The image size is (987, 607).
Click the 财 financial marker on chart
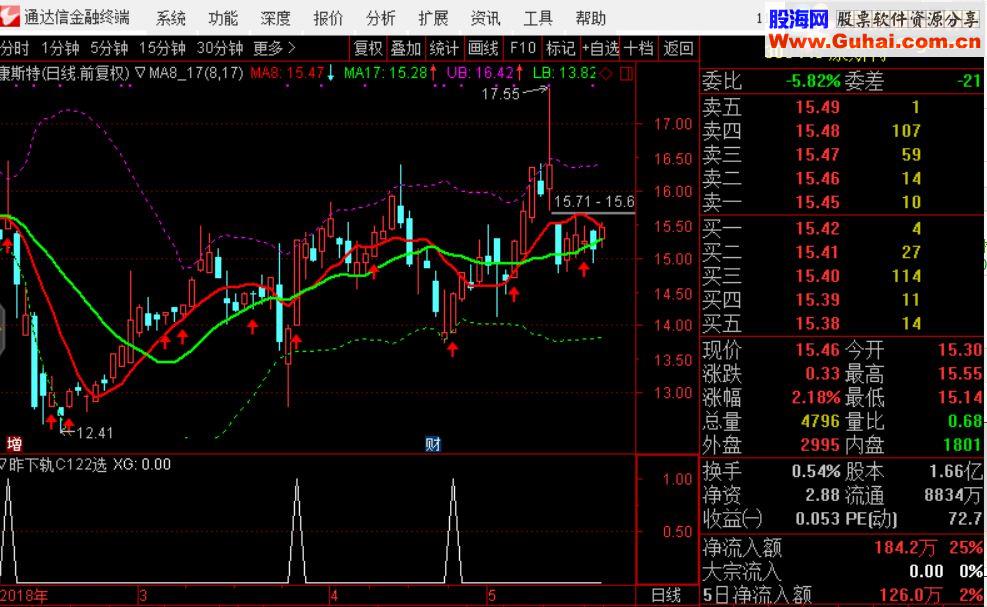(433, 445)
